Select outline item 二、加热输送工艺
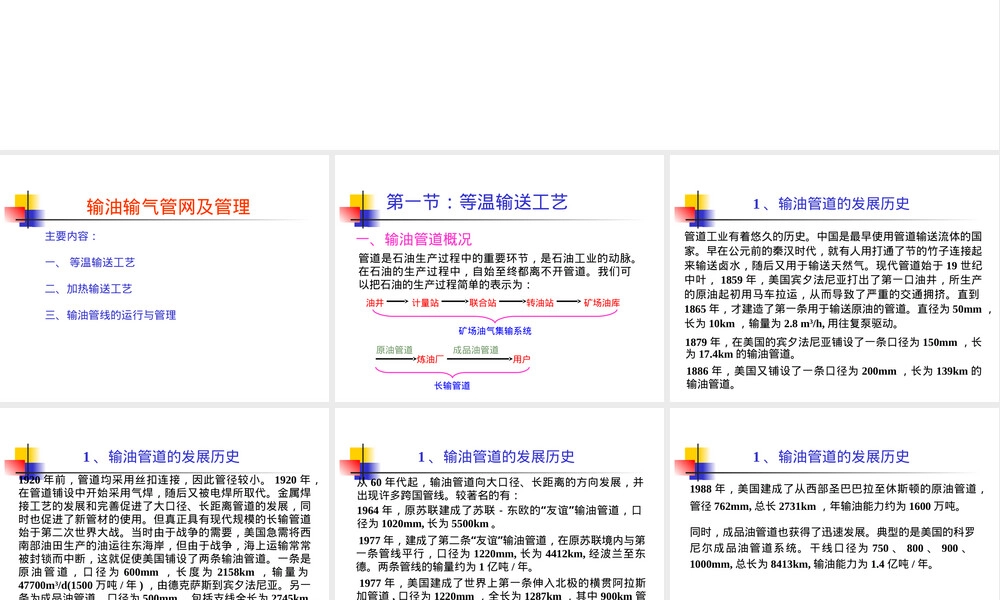The image size is (1000, 600). (x=89, y=288)
